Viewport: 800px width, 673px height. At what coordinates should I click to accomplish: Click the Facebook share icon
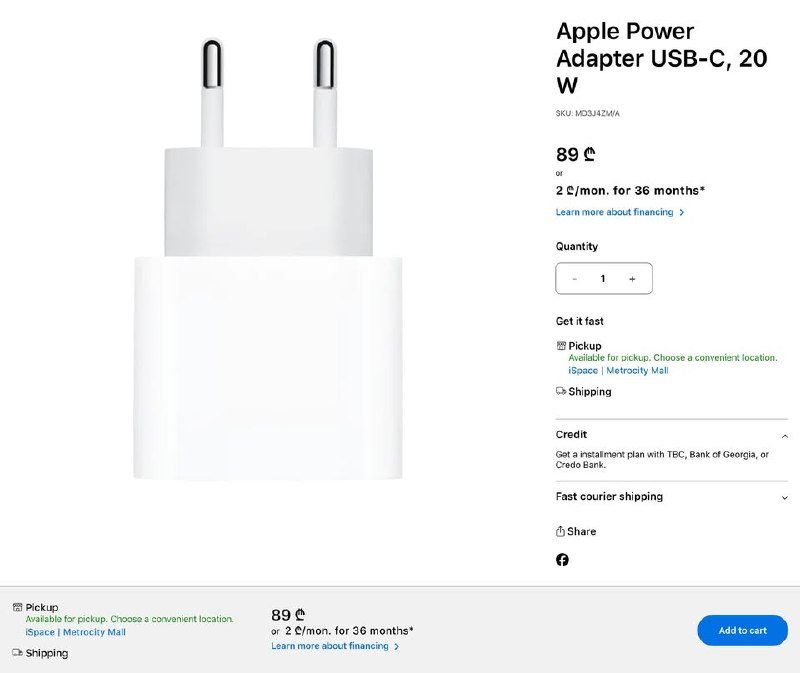562,561
